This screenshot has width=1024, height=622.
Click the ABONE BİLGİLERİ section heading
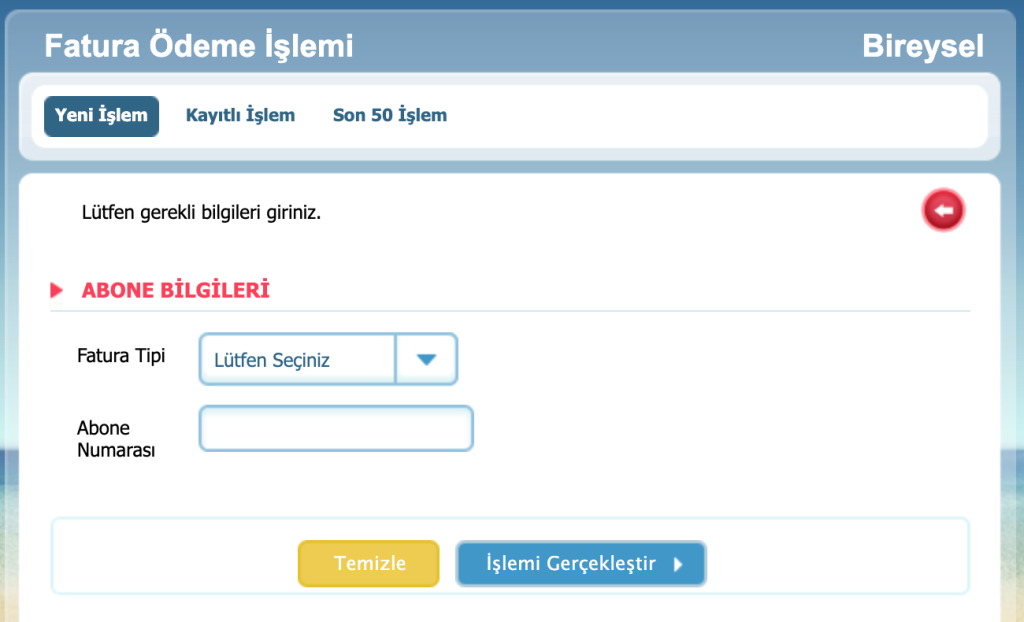tap(176, 291)
